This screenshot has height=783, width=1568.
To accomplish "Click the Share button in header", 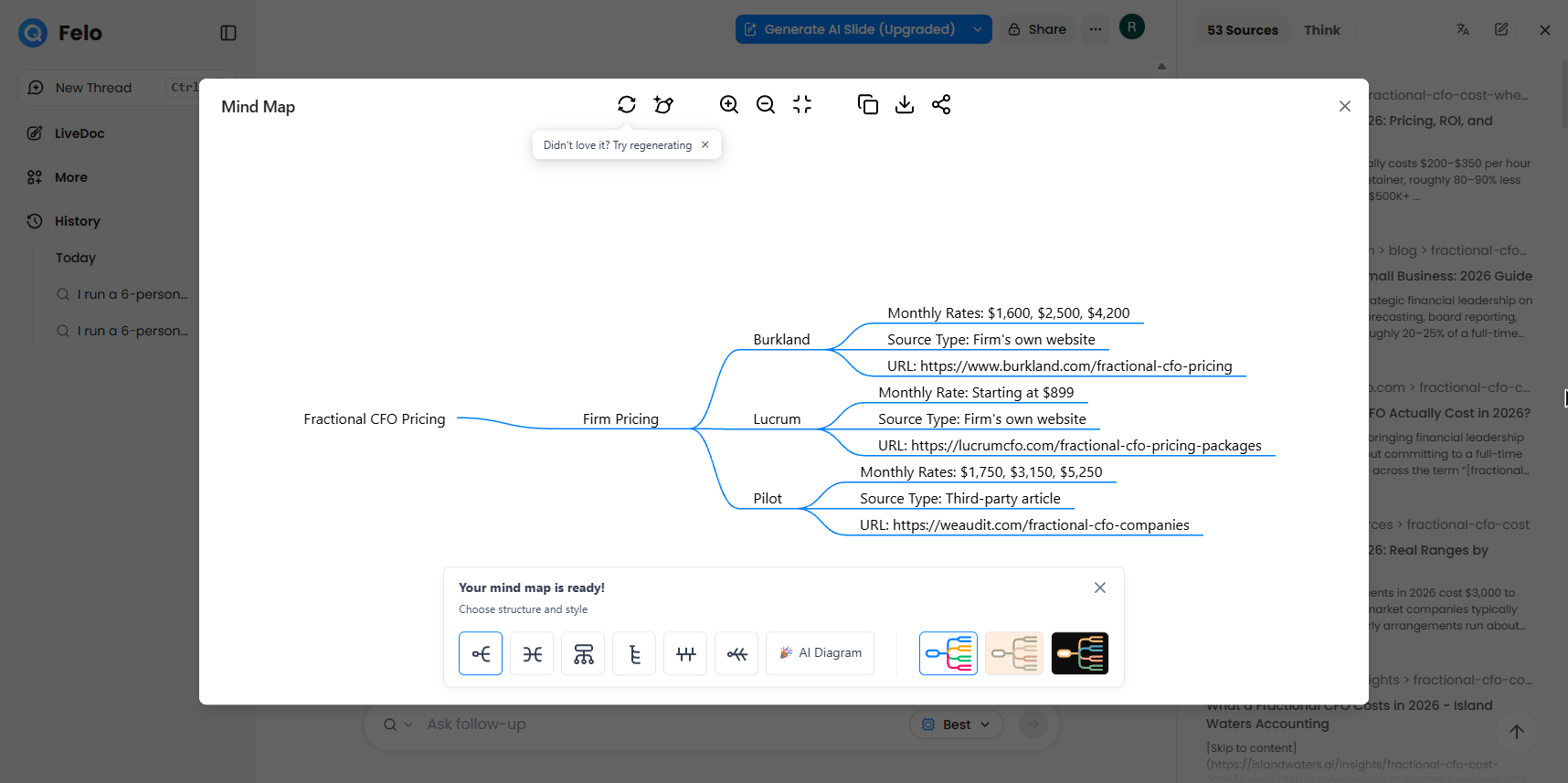I will tap(1037, 29).
